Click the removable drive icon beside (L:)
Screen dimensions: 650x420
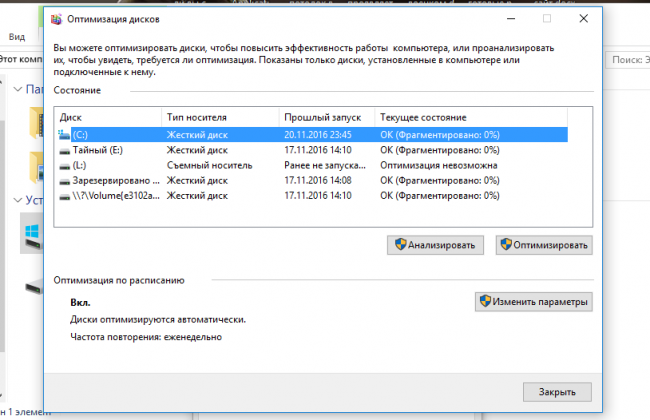[x=64, y=166]
